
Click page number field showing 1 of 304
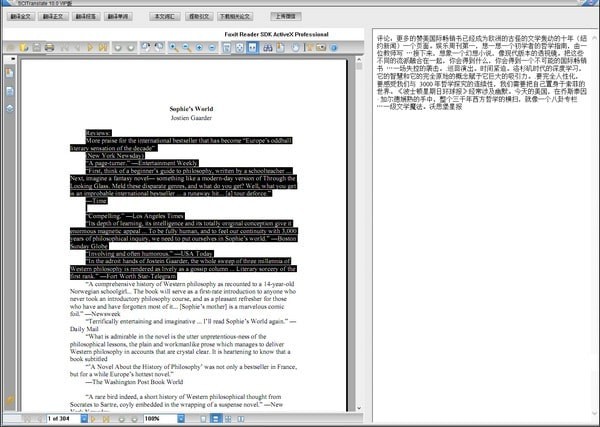tap(64, 419)
